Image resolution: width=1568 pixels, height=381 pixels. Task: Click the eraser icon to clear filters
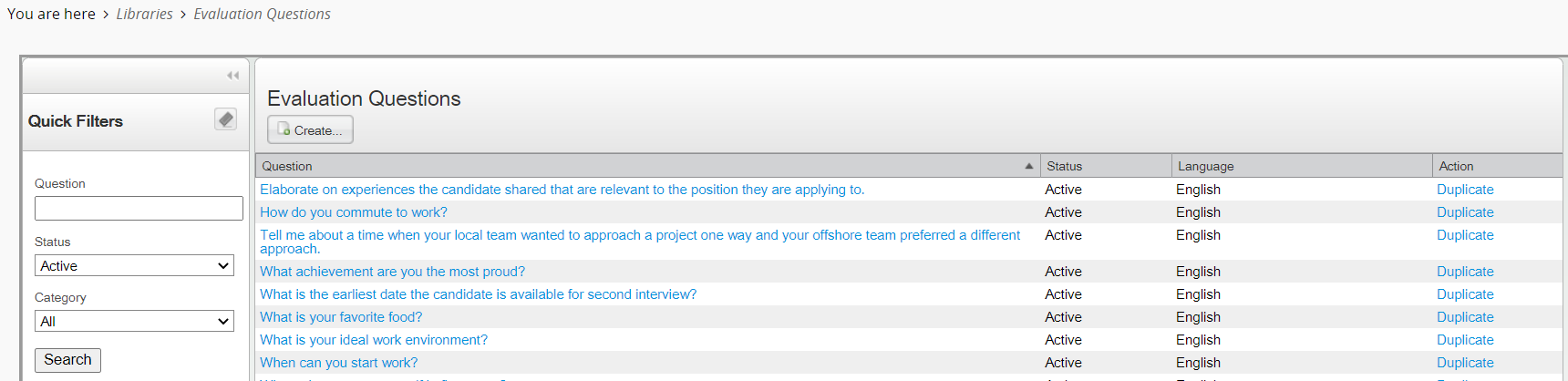(225, 119)
